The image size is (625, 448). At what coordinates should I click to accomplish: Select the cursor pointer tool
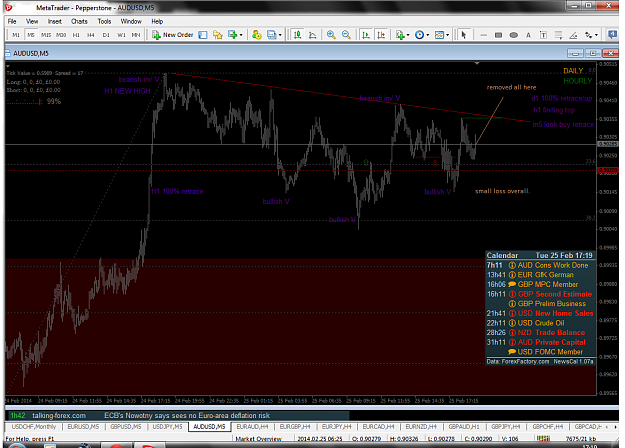(x=463, y=35)
